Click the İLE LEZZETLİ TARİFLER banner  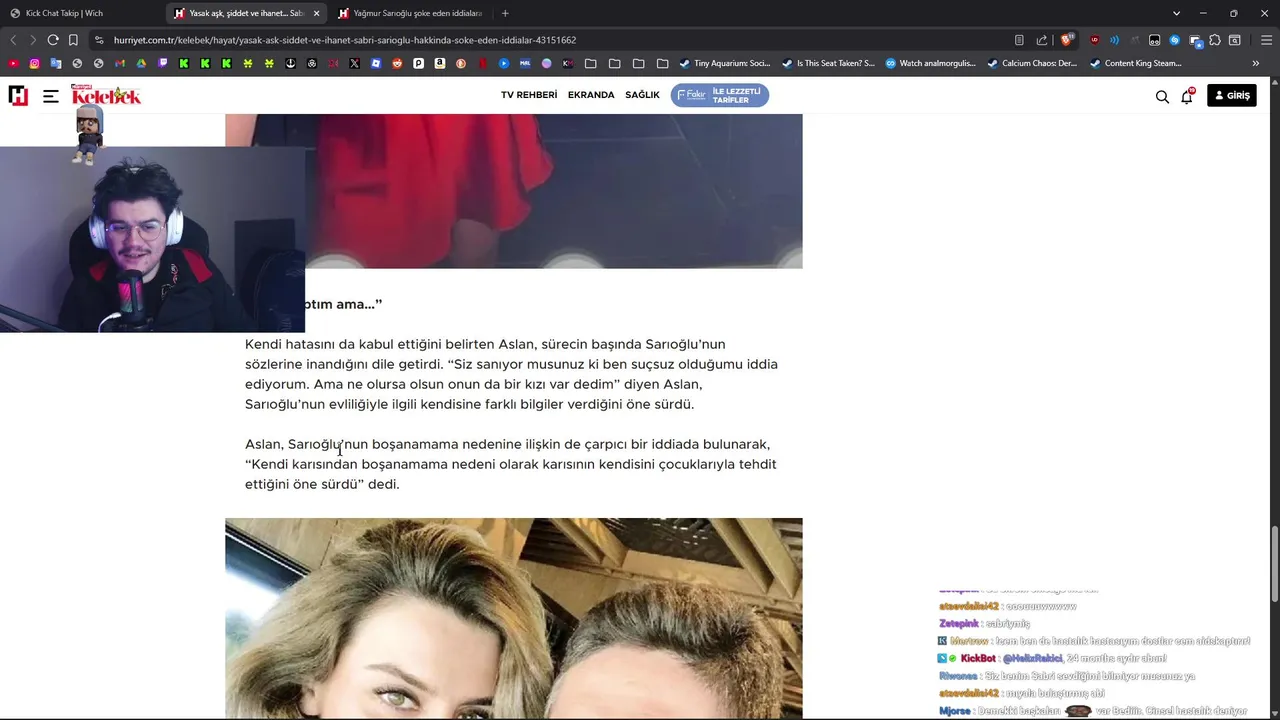[719, 95]
